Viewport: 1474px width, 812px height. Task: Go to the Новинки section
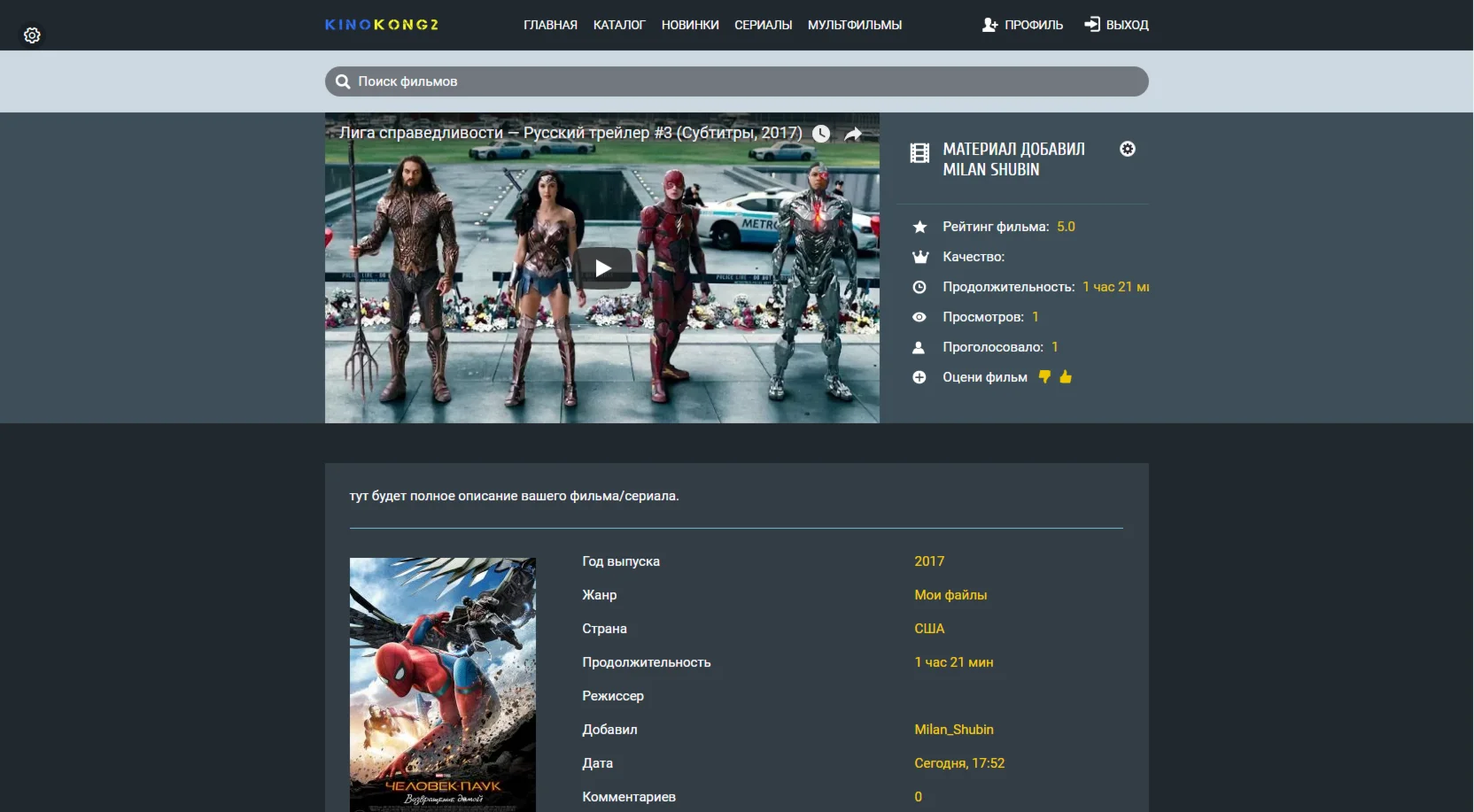click(x=690, y=25)
